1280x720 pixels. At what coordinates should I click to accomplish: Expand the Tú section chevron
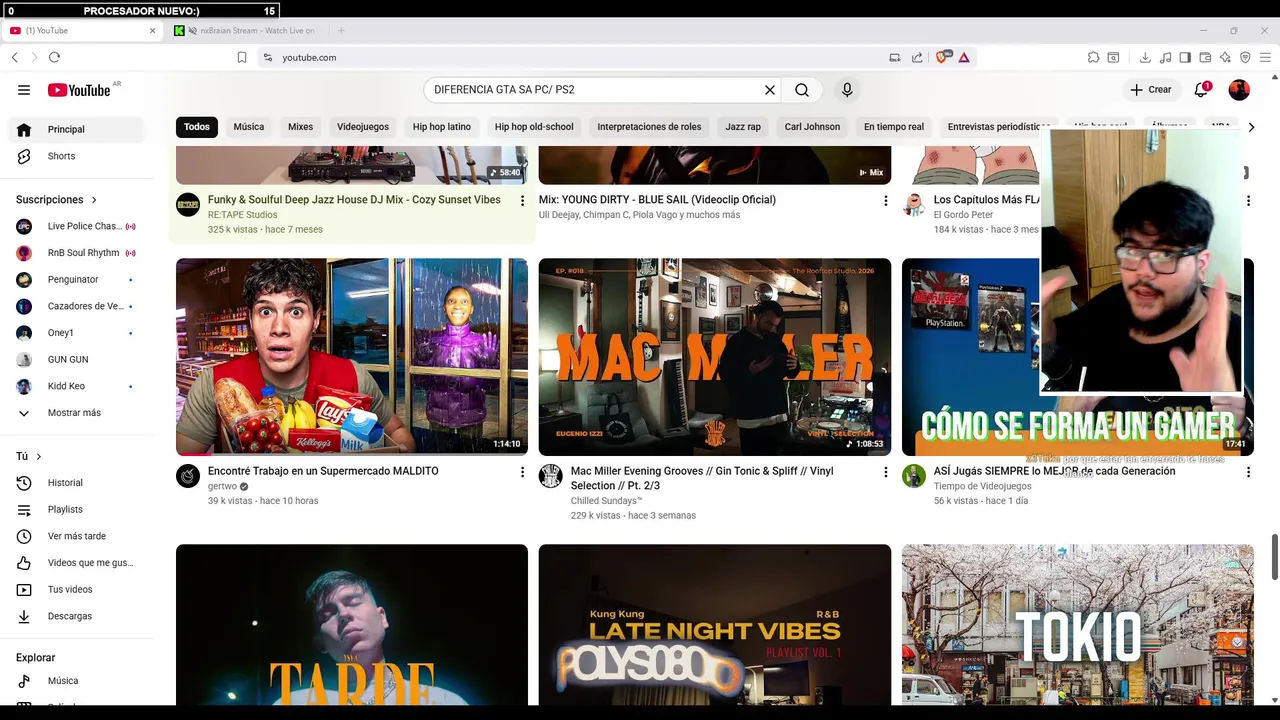click(x=39, y=457)
